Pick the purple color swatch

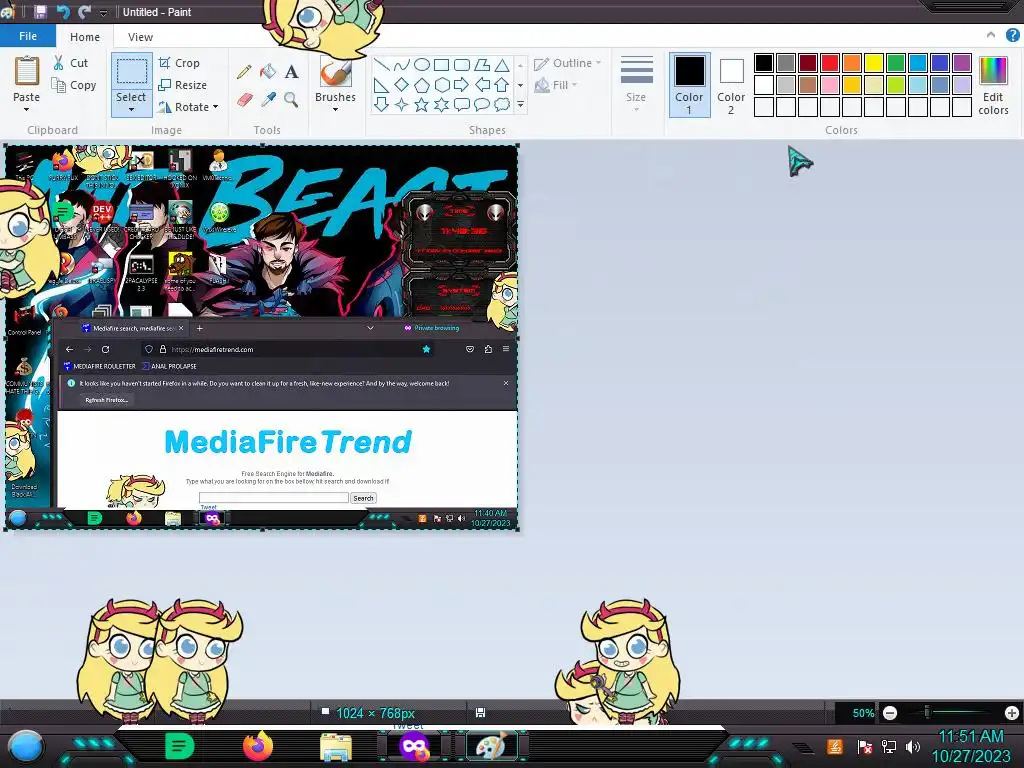point(962,63)
